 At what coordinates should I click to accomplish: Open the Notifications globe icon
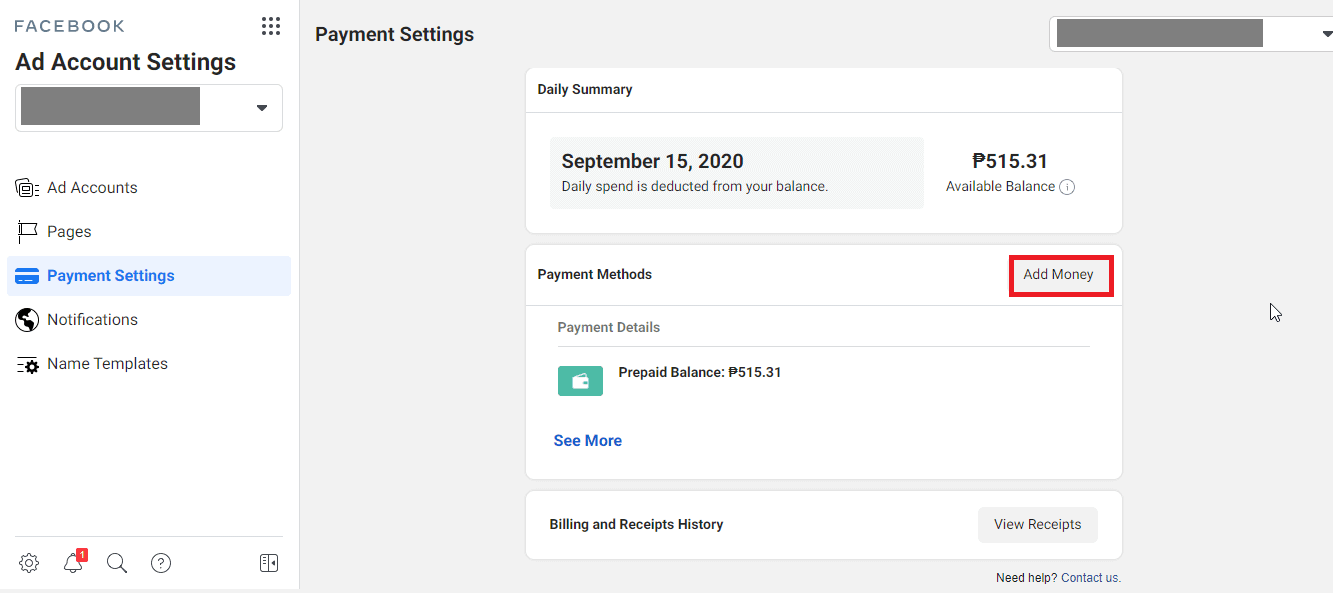point(26,319)
